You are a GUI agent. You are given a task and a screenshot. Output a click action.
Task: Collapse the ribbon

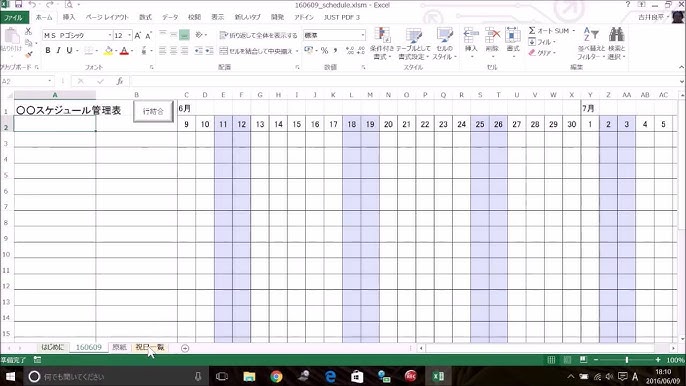tap(681, 67)
